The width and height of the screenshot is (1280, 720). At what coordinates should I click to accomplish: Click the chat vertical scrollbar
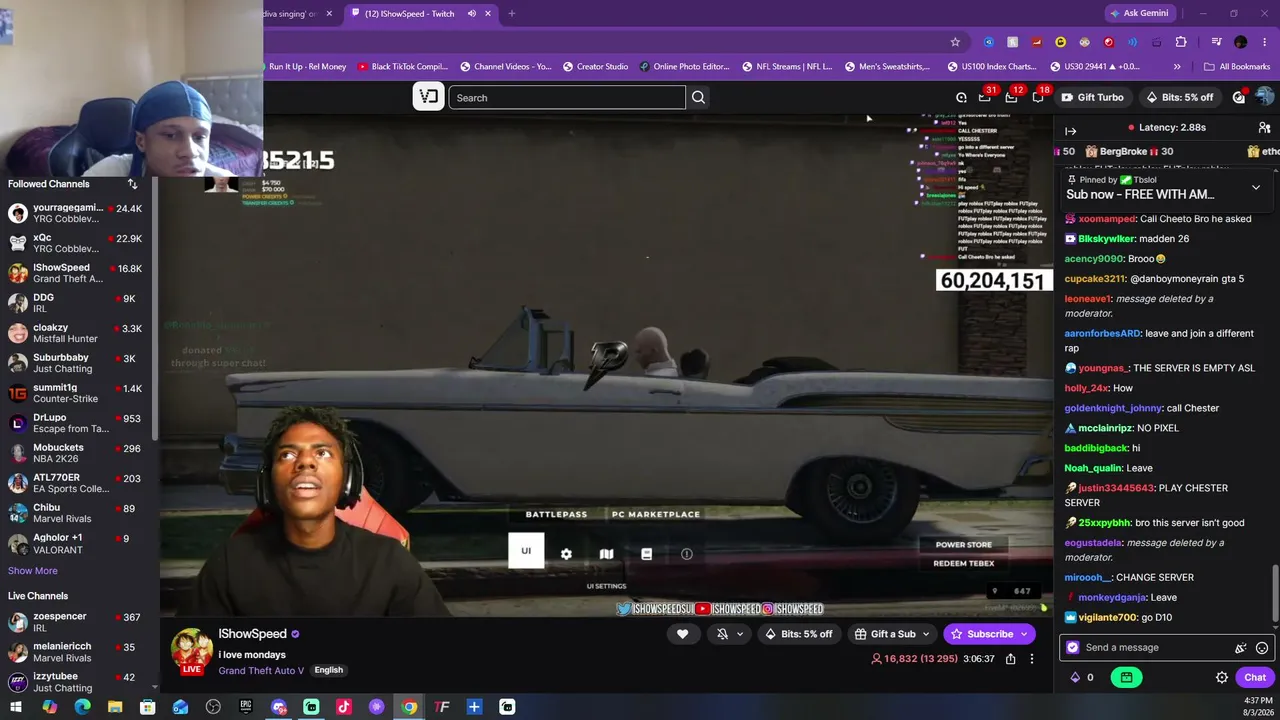tap(1275, 592)
